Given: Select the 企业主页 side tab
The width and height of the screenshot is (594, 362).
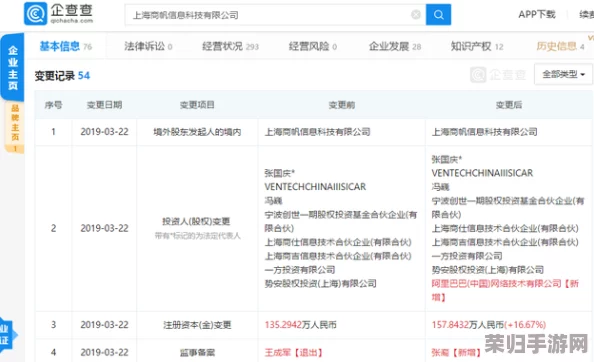Looking at the screenshot, I should 13,67.
